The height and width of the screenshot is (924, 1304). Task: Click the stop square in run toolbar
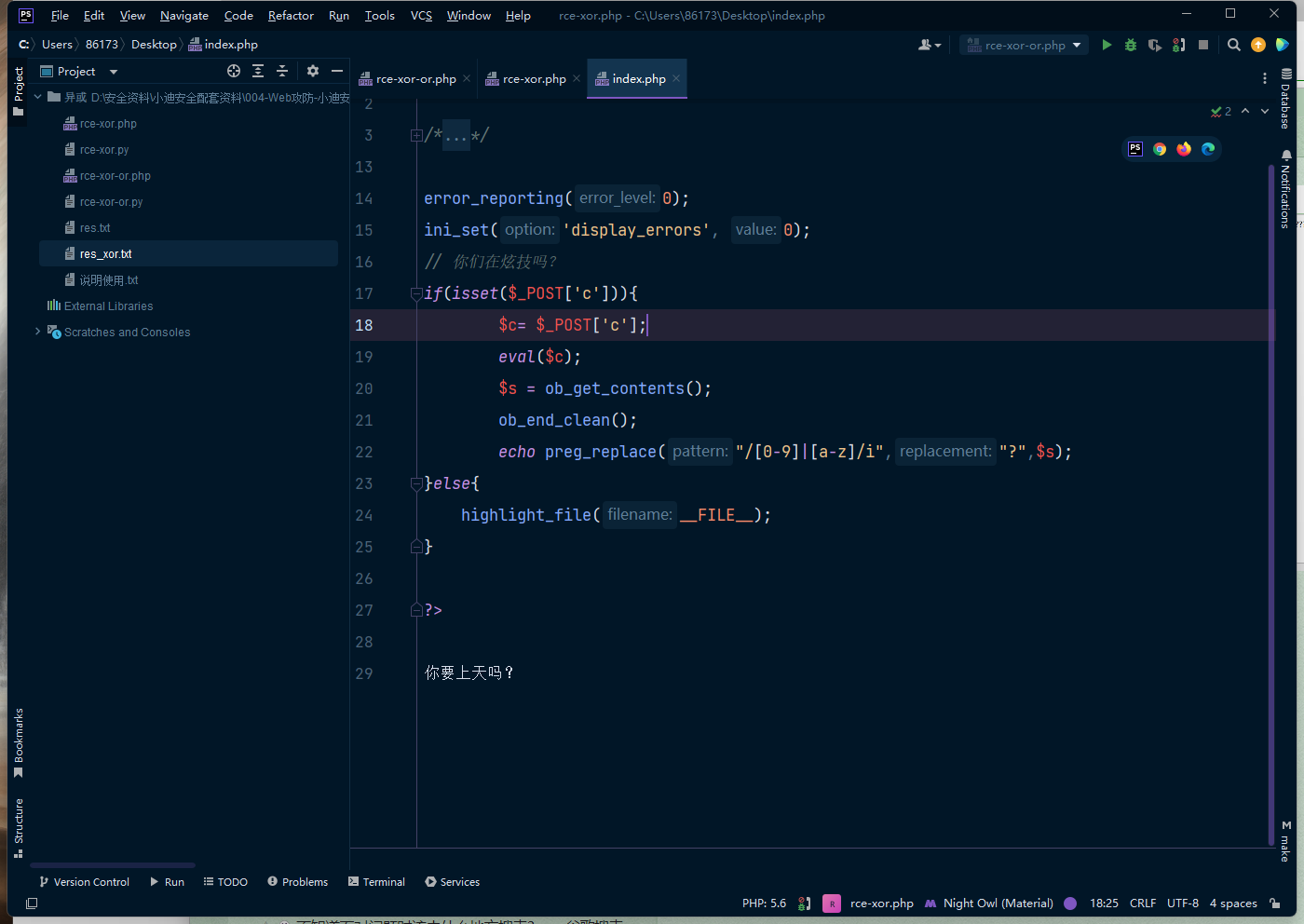coord(1203,45)
